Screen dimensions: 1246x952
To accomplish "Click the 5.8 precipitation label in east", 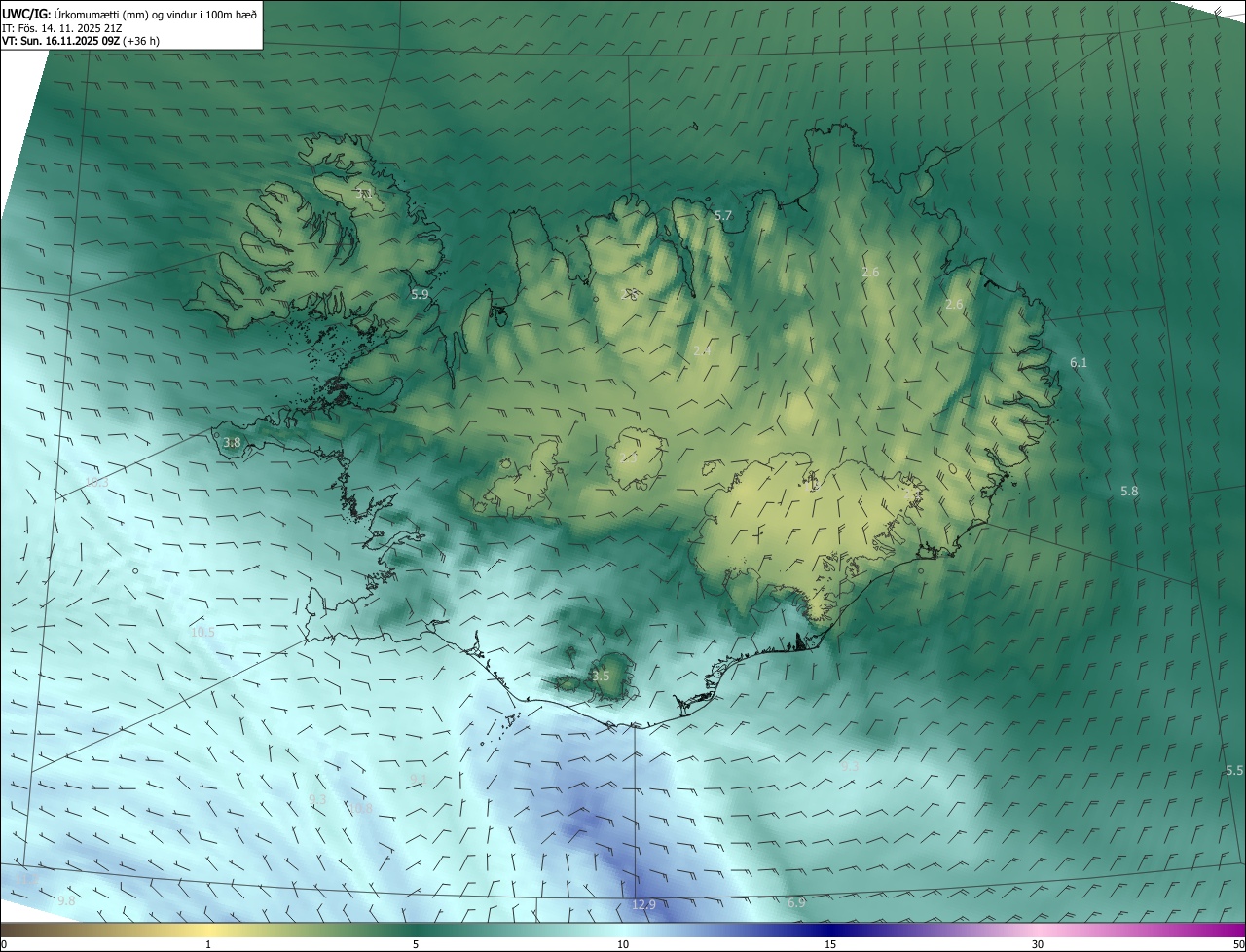I will coord(1129,492).
